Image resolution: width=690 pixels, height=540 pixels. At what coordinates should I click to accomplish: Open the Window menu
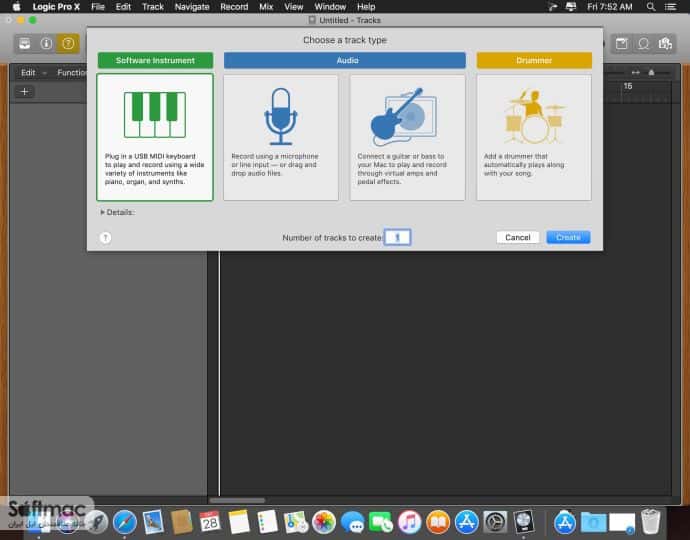click(x=330, y=7)
